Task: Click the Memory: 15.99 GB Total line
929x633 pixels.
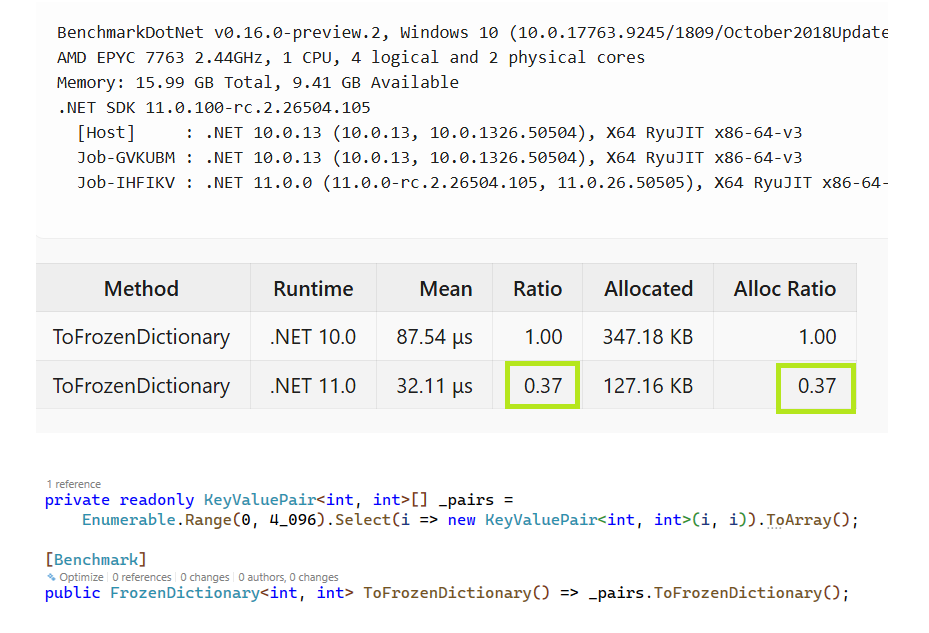Action: pos(258,82)
